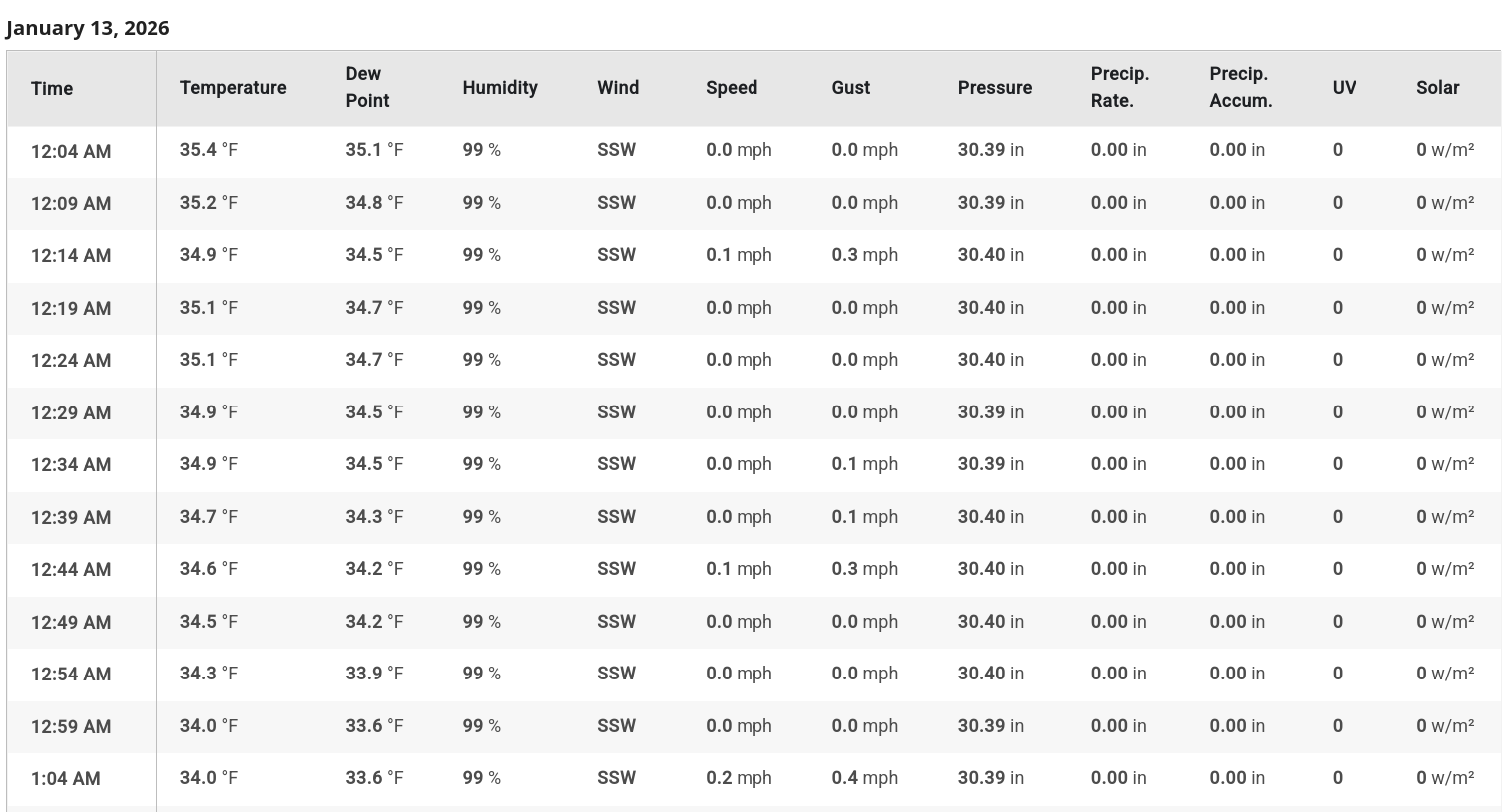
Task: Select the Wind column header
Action: tap(618, 88)
